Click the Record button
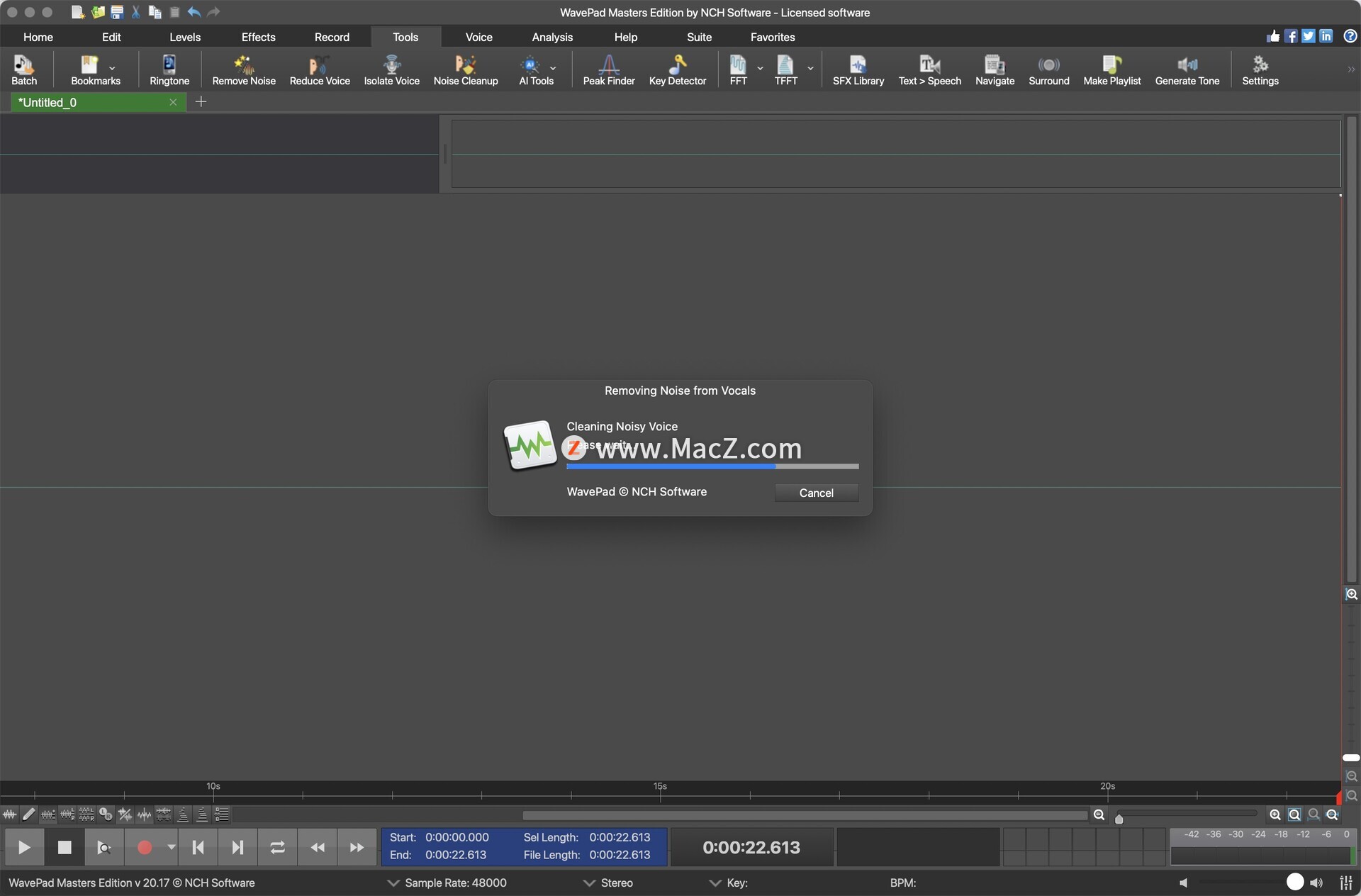The image size is (1361, 896). 145,847
